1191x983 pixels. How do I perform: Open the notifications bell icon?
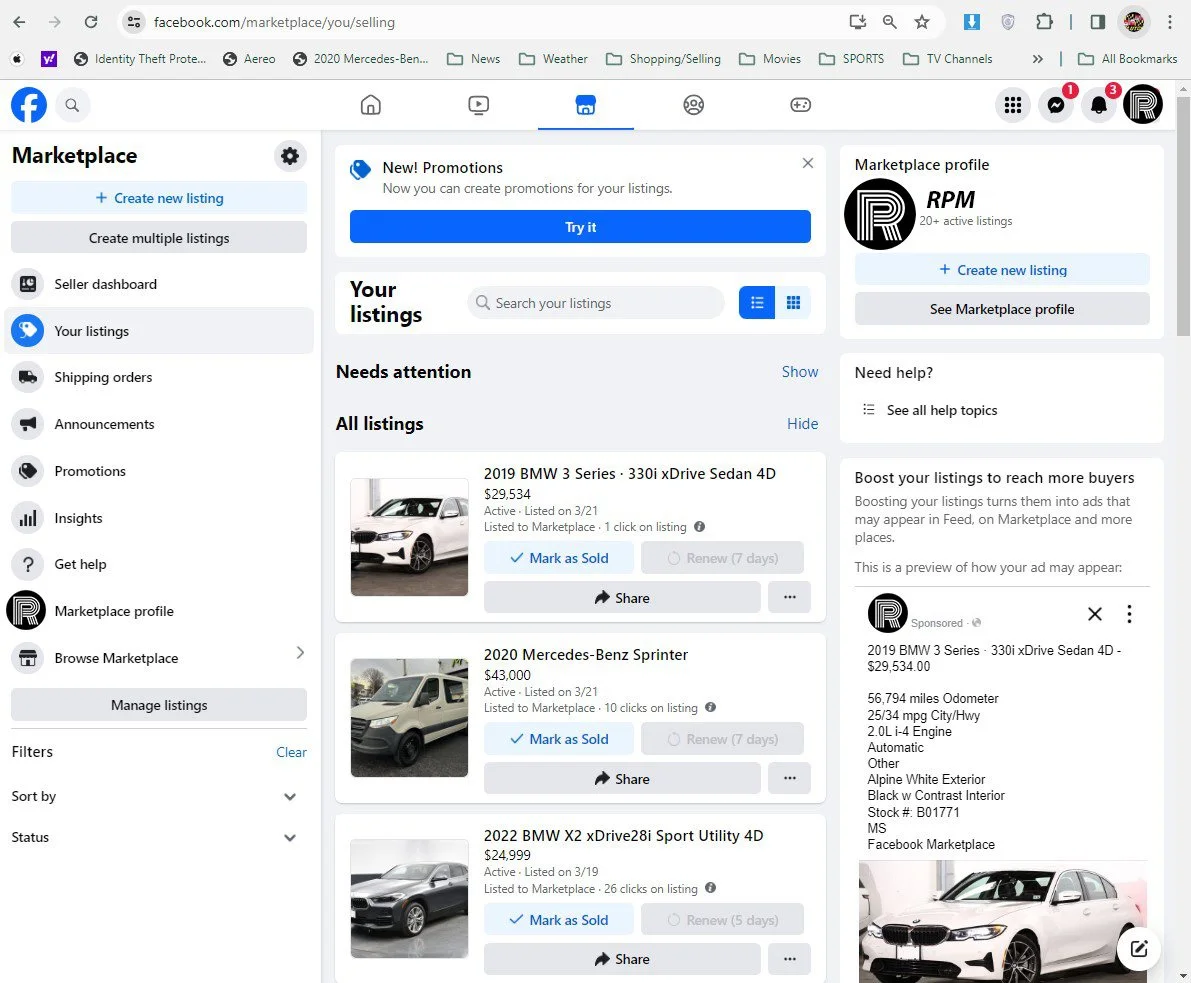tap(1099, 105)
